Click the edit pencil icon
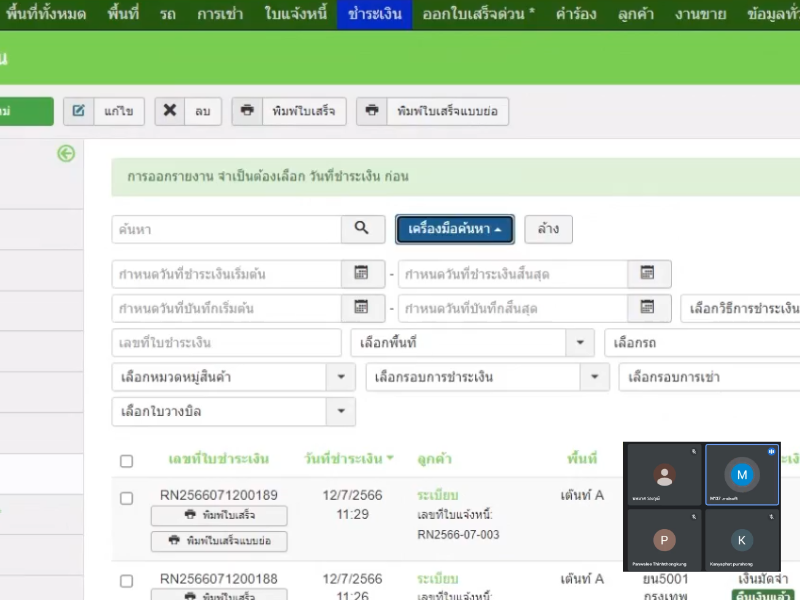The width and height of the screenshot is (800, 600). coord(79,111)
